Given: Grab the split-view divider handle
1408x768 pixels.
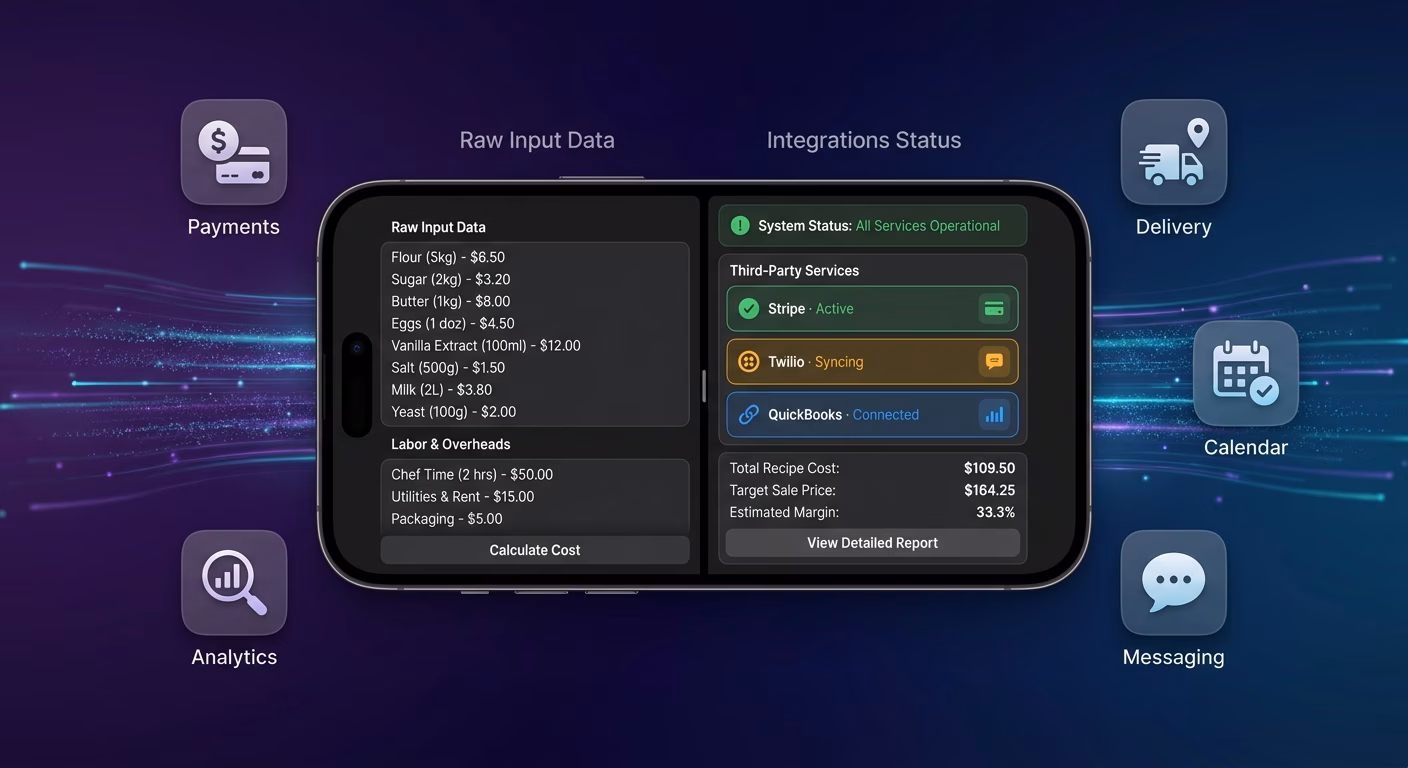Looking at the screenshot, I should (704, 385).
